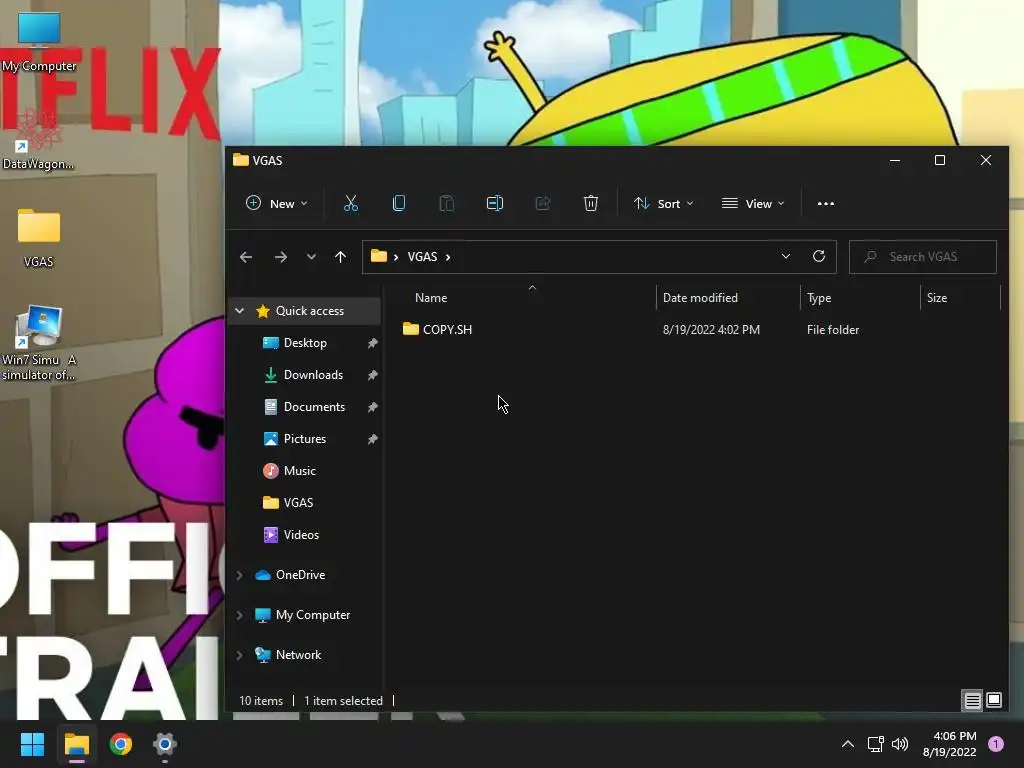Image resolution: width=1024 pixels, height=768 pixels.
Task: Go up one folder level arrow
Action: (x=340, y=257)
